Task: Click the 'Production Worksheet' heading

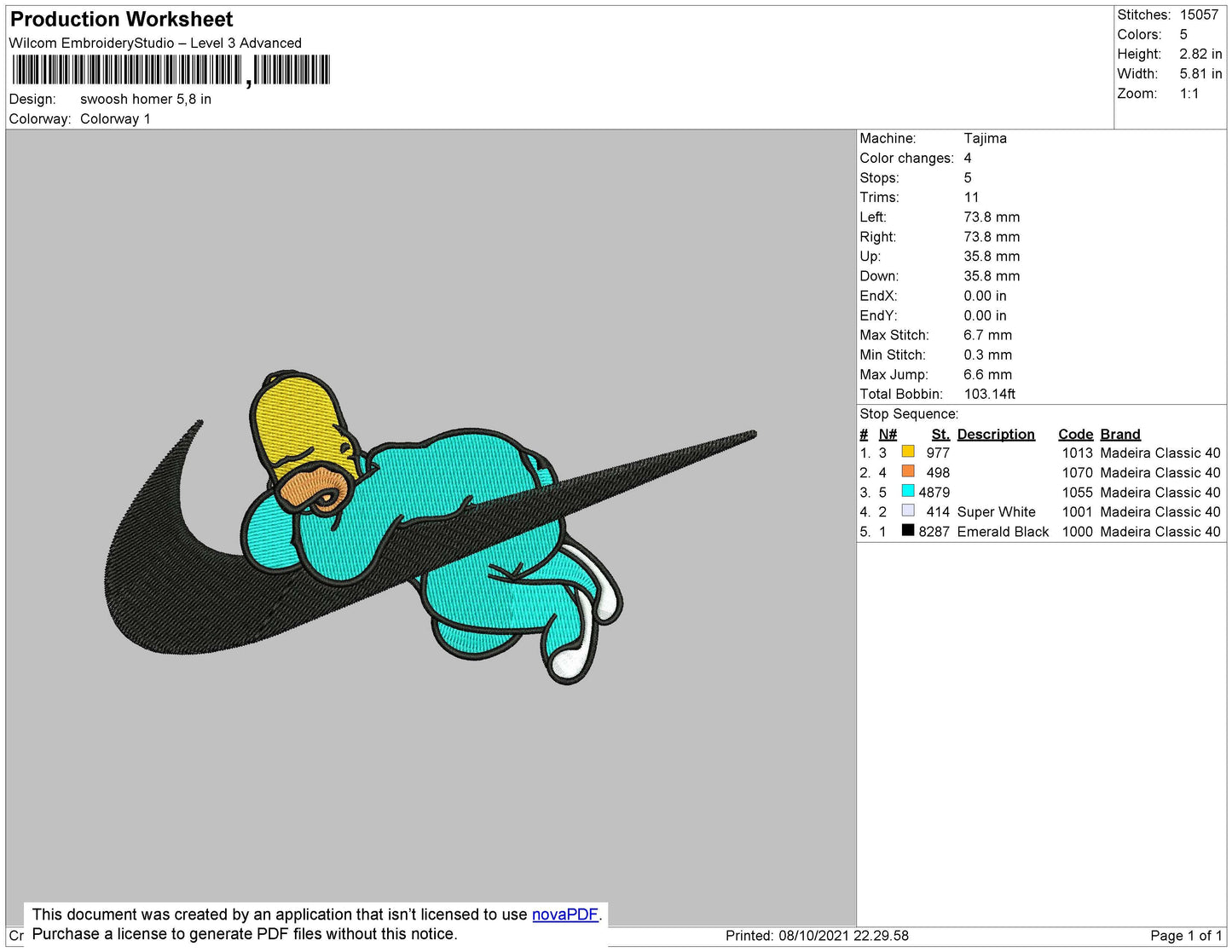Action: [x=121, y=19]
